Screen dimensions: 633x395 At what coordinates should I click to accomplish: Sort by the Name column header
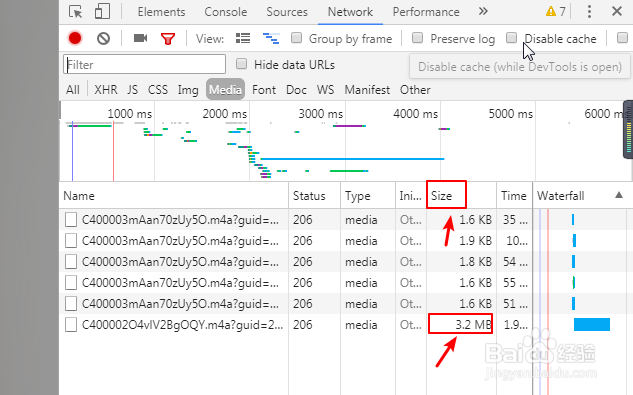coord(174,196)
